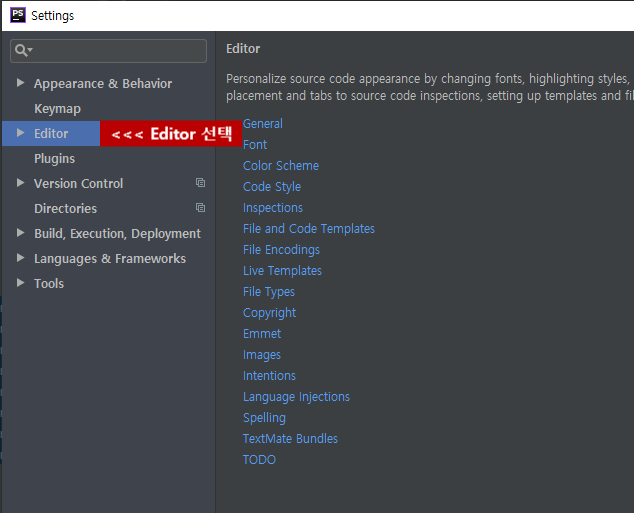Screen dimensions: 634x513
Task: Expand Languages & Frameworks arrow
Action: click(x=20, y=258)
